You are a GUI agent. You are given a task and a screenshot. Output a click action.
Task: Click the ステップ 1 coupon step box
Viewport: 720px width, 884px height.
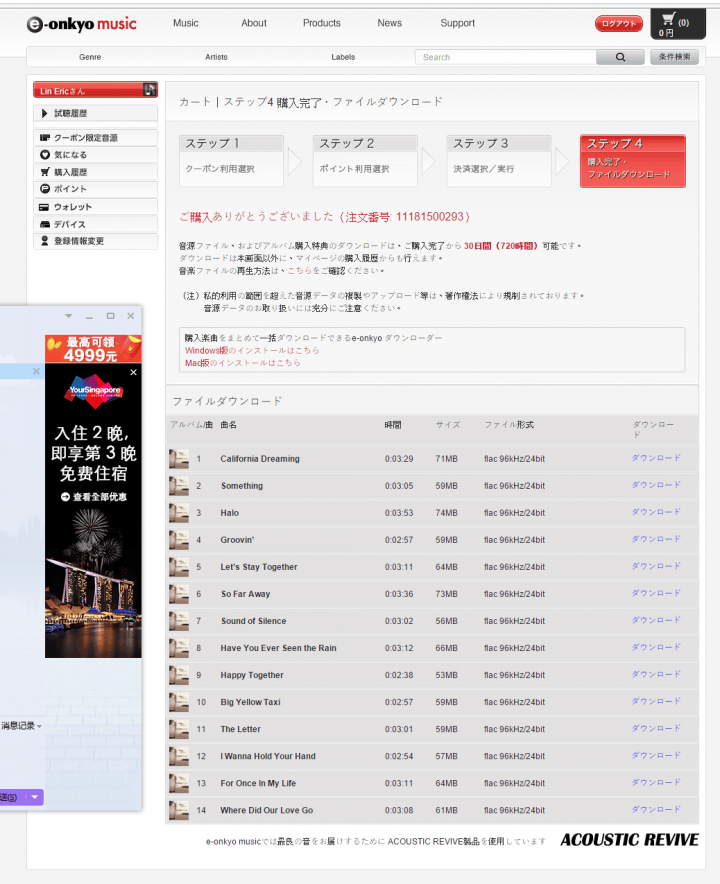(x=231, y=160)
